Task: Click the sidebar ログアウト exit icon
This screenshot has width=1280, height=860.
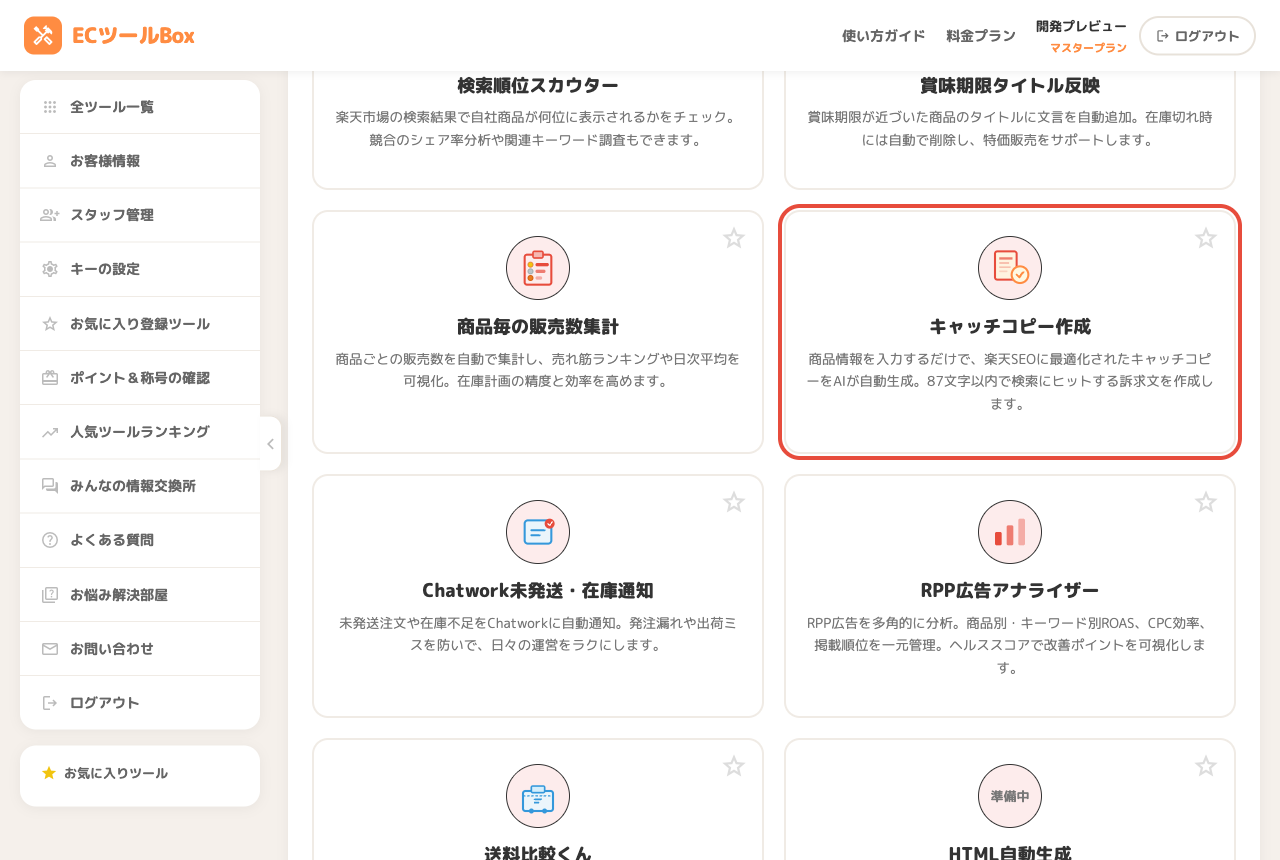Action: click(x=50, y=703)
